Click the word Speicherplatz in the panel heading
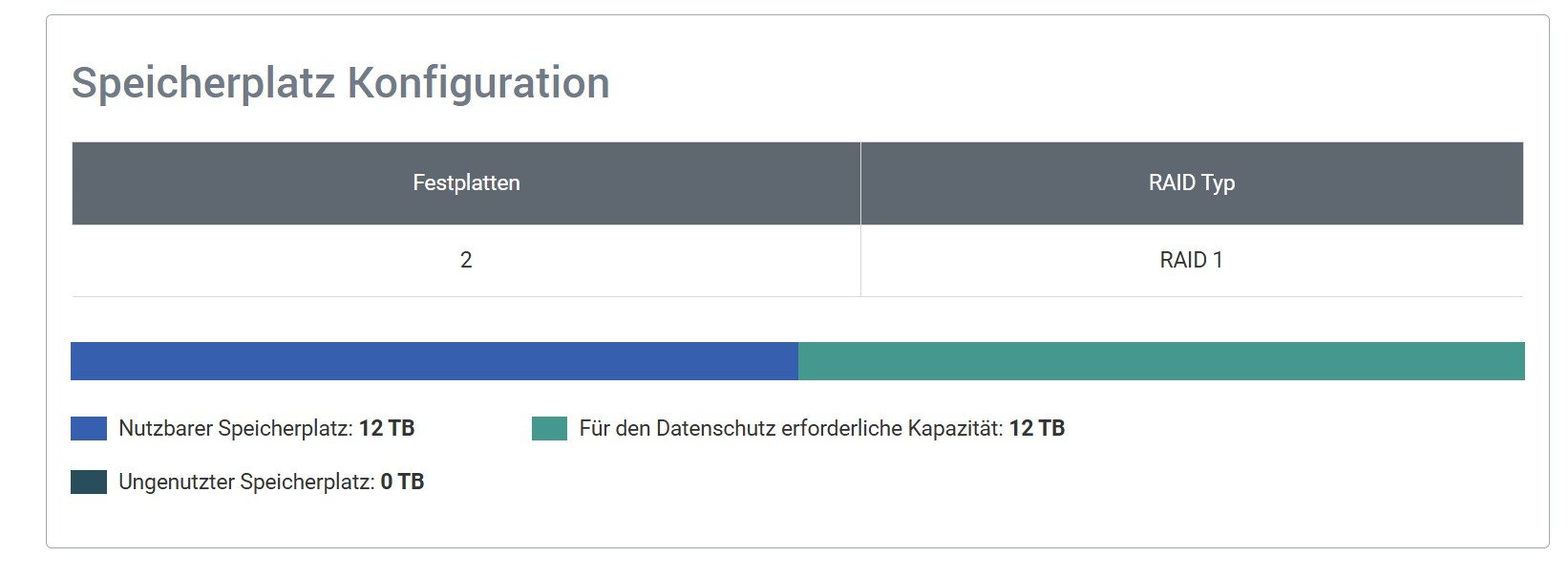The height and width of the screenshot is (579, 1568). (202, 83)
